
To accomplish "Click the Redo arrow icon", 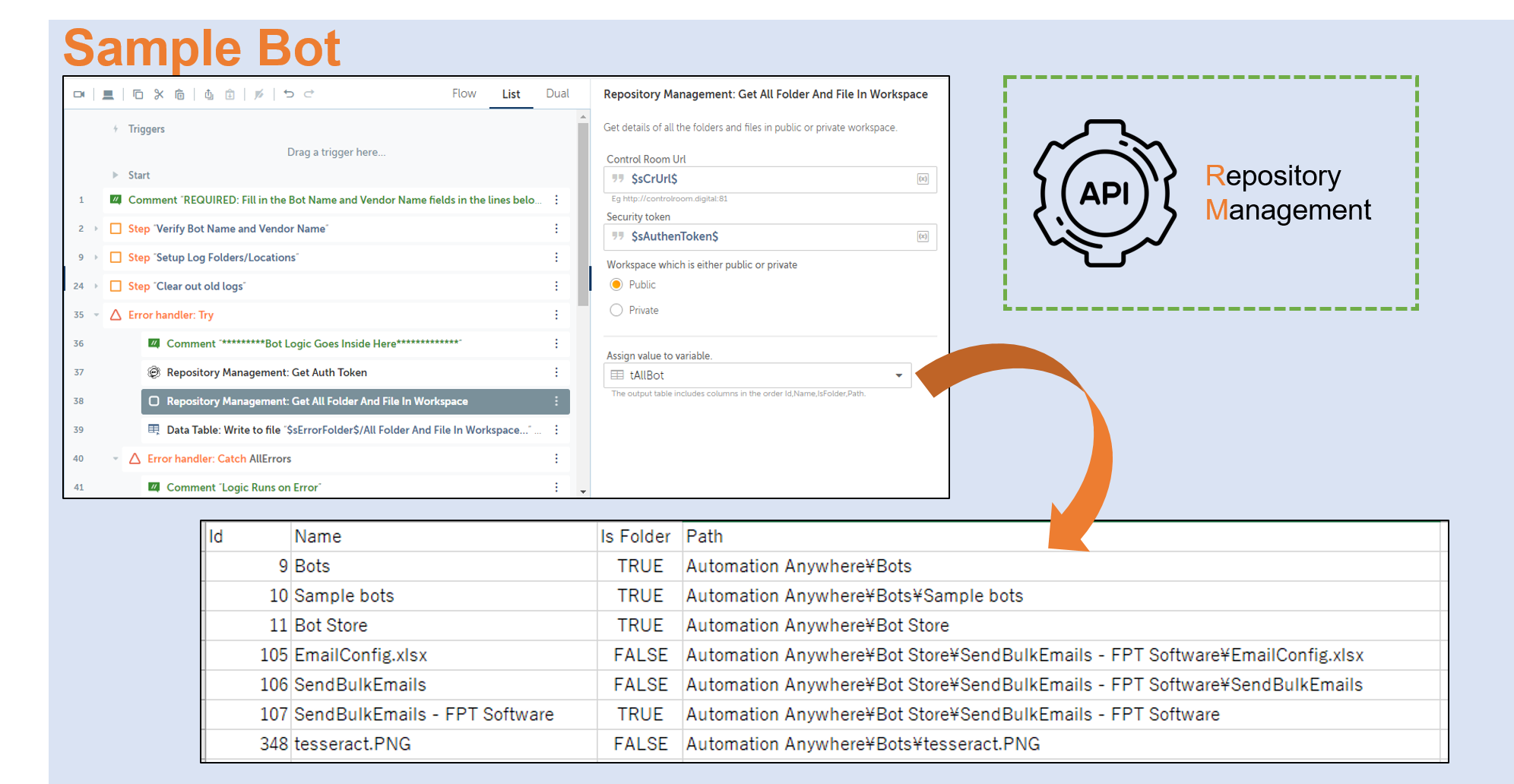I will point(309,94).
